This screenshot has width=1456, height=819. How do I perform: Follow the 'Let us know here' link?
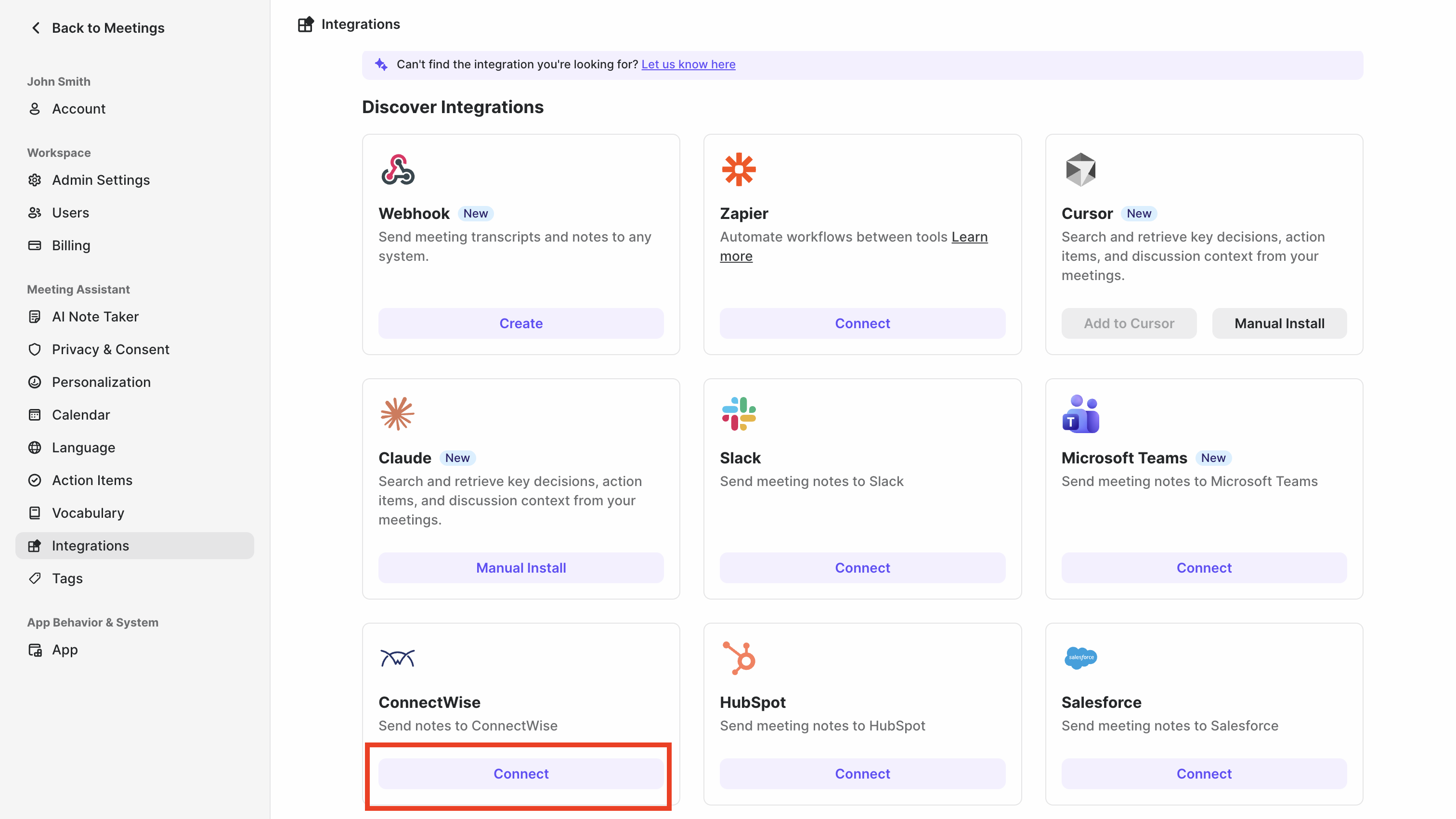click(x=688, y=64)
